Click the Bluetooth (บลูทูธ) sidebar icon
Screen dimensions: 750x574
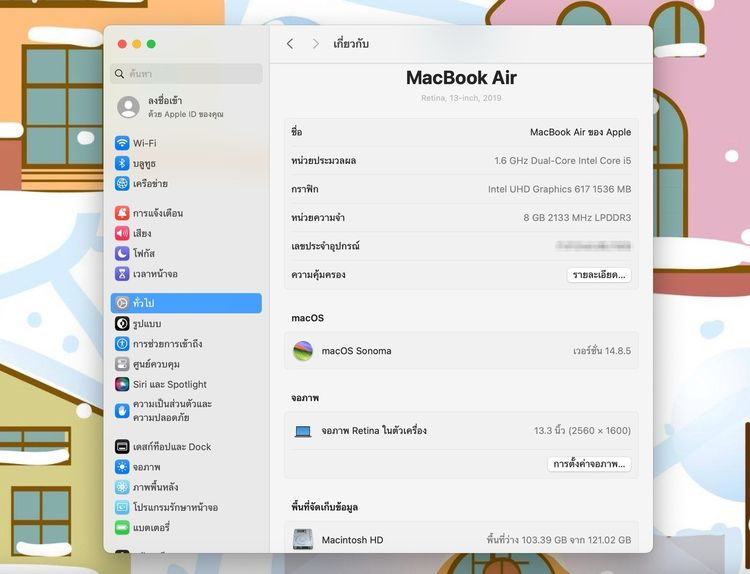122,163
